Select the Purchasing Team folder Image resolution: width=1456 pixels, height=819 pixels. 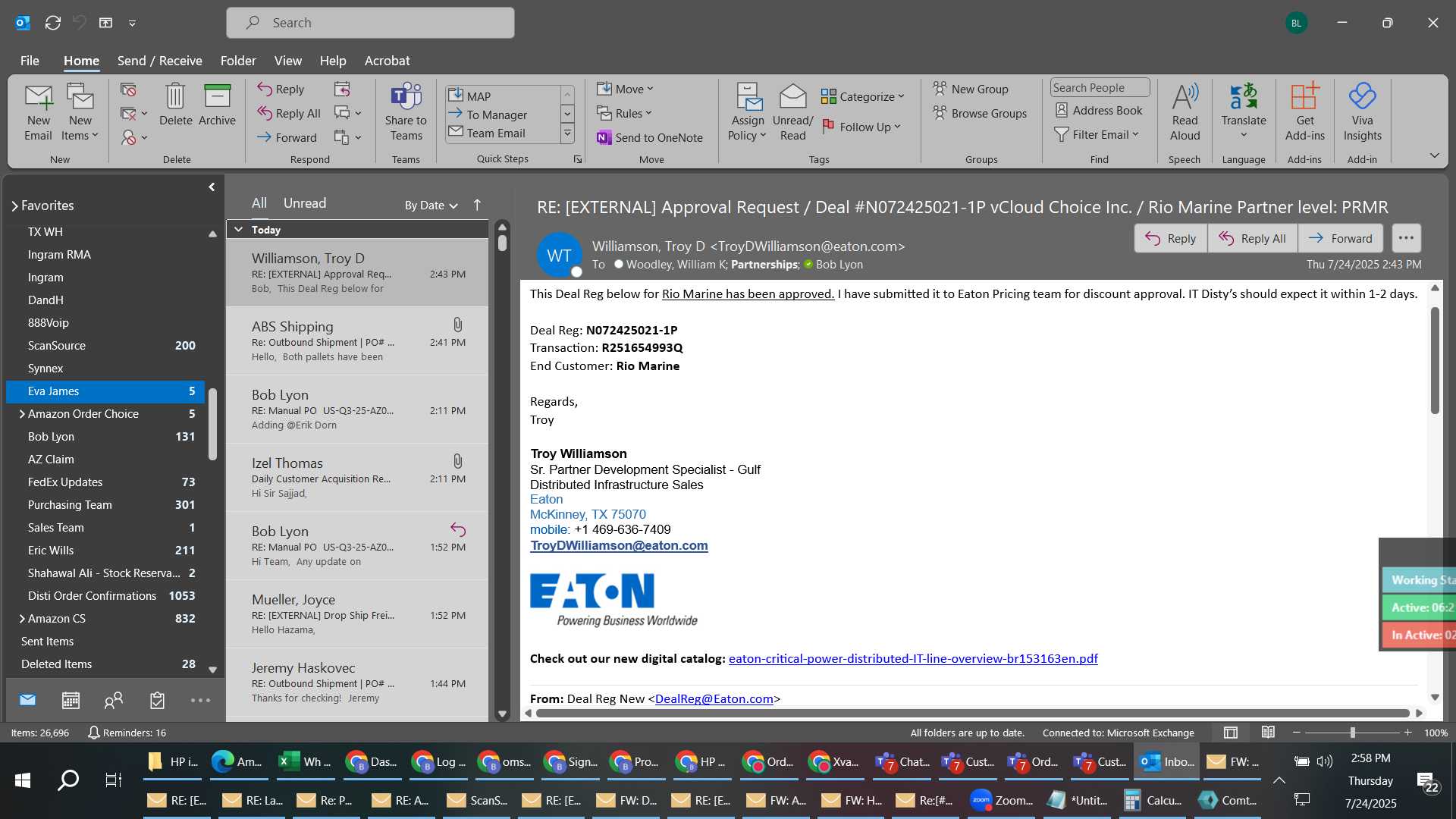[x=105, y=505]
